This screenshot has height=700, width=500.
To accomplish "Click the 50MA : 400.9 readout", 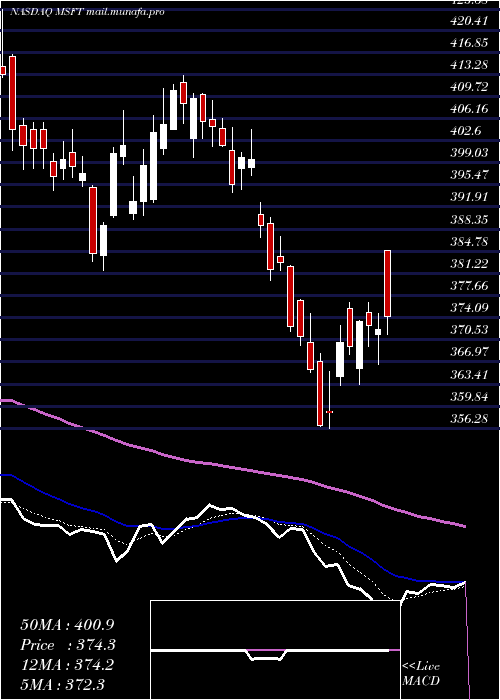I will [67, 625].
